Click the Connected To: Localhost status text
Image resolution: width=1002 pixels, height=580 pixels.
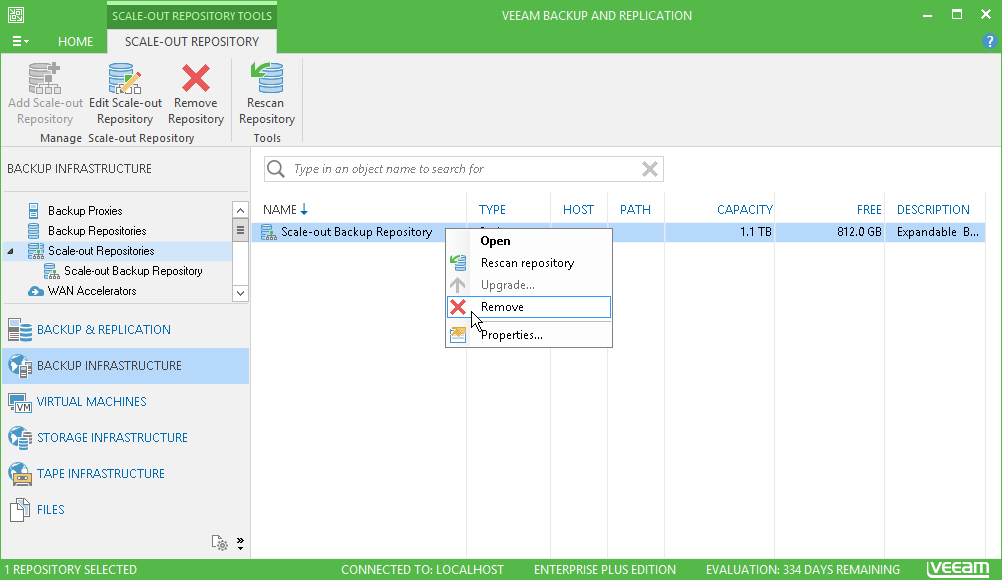pyautogui.click(x=422, y=570)
